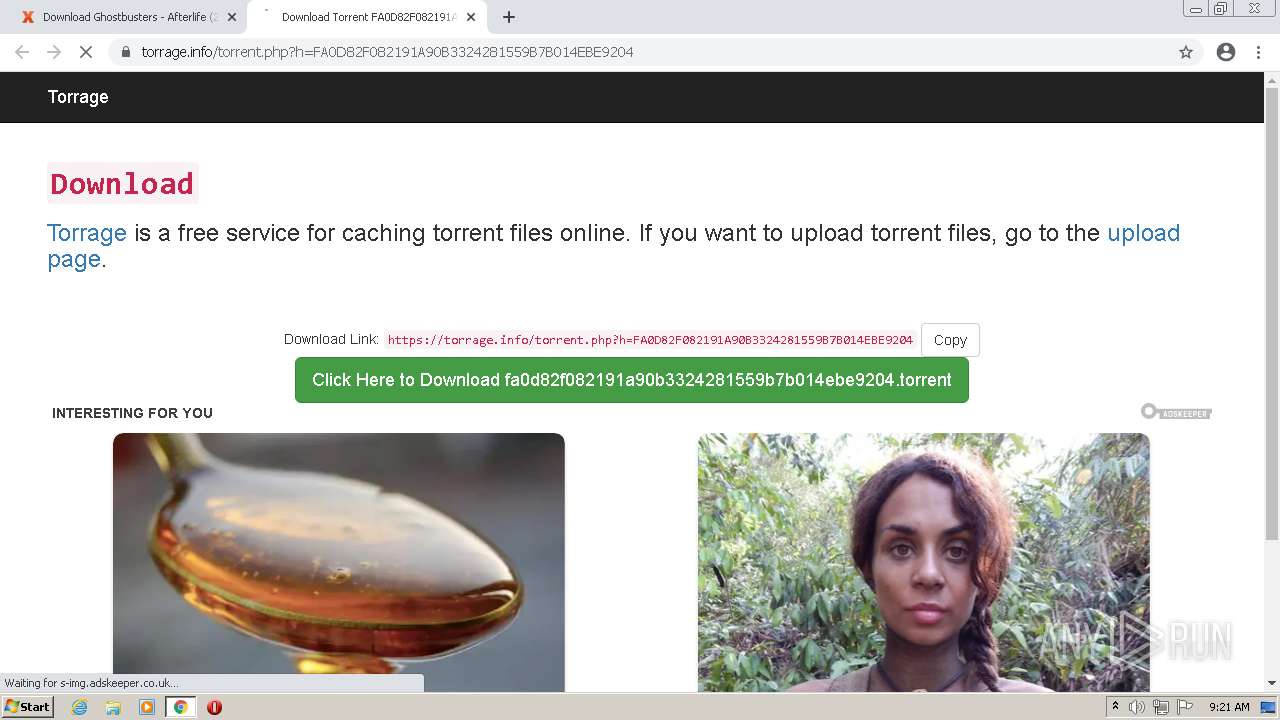Click the green Download .torrent button

click(632, 380)
